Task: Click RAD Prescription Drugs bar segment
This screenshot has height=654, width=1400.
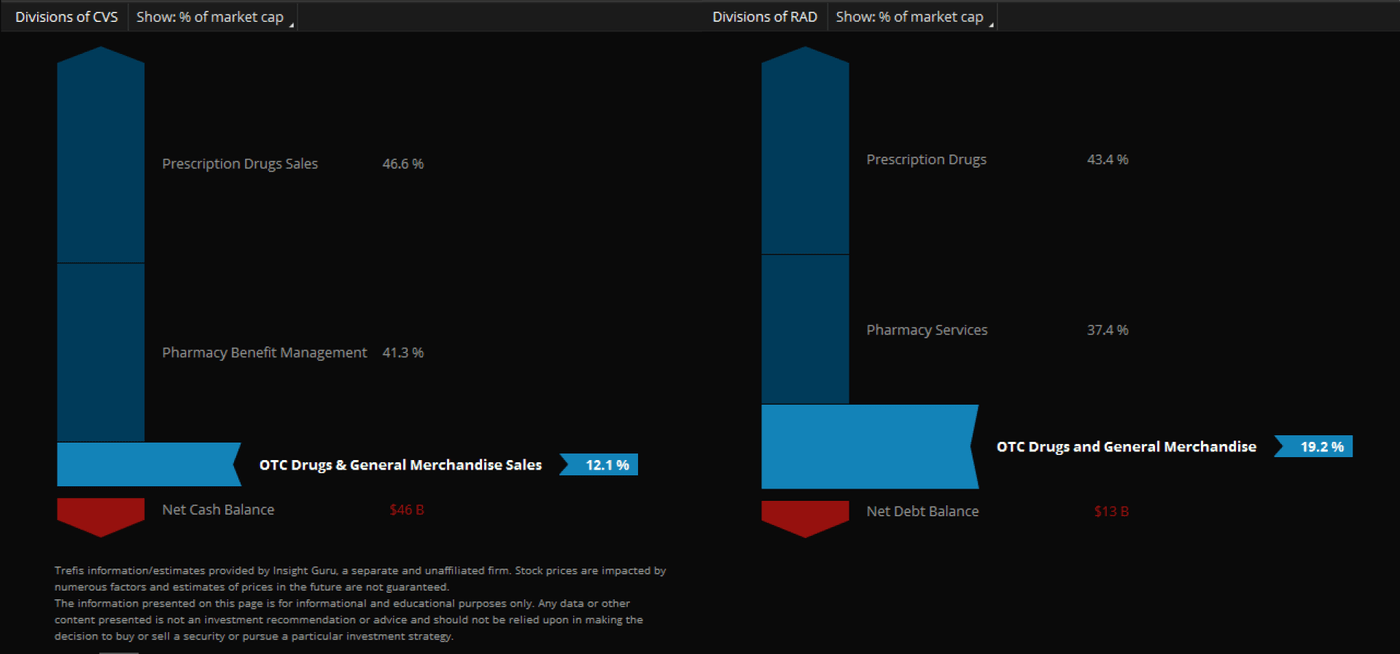Action: click(805, 151)
